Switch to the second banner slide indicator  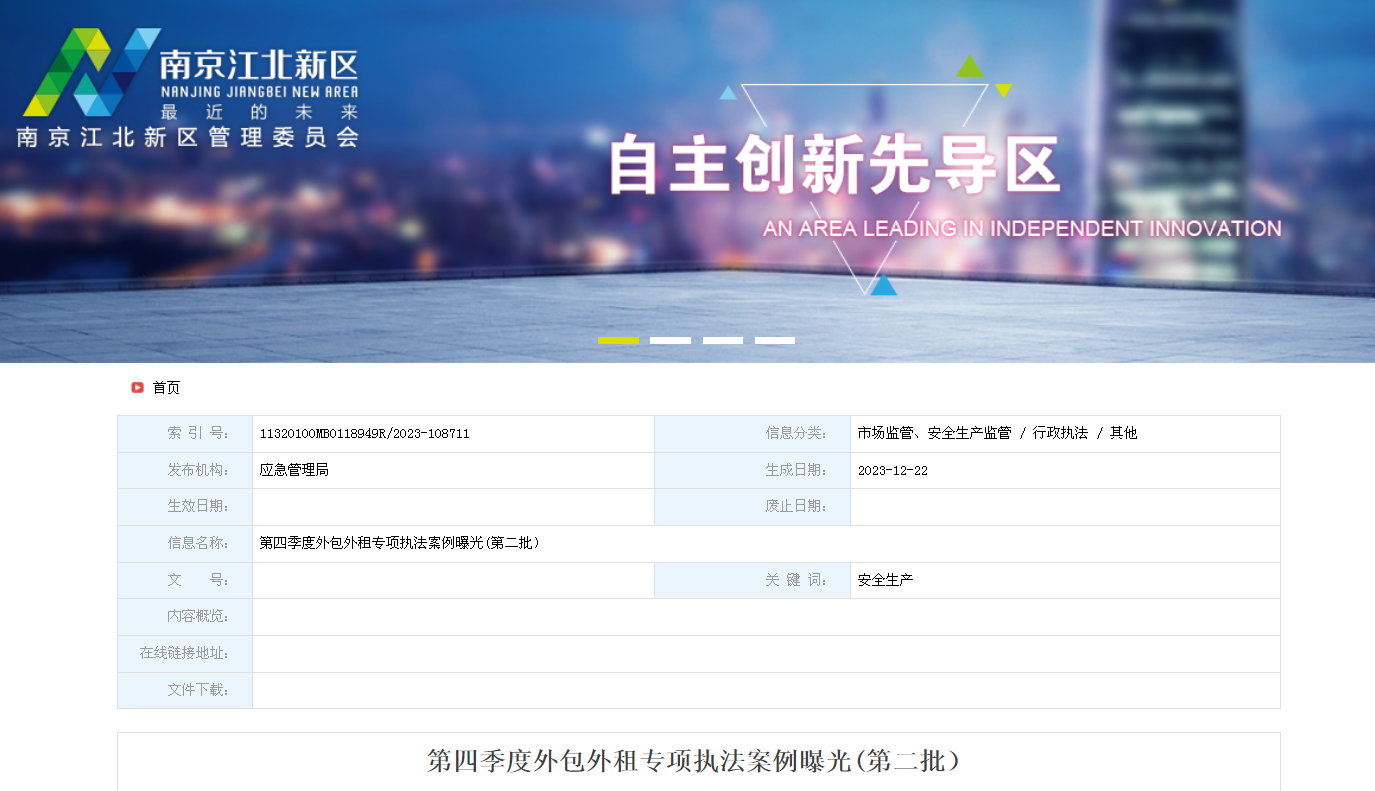670,341
